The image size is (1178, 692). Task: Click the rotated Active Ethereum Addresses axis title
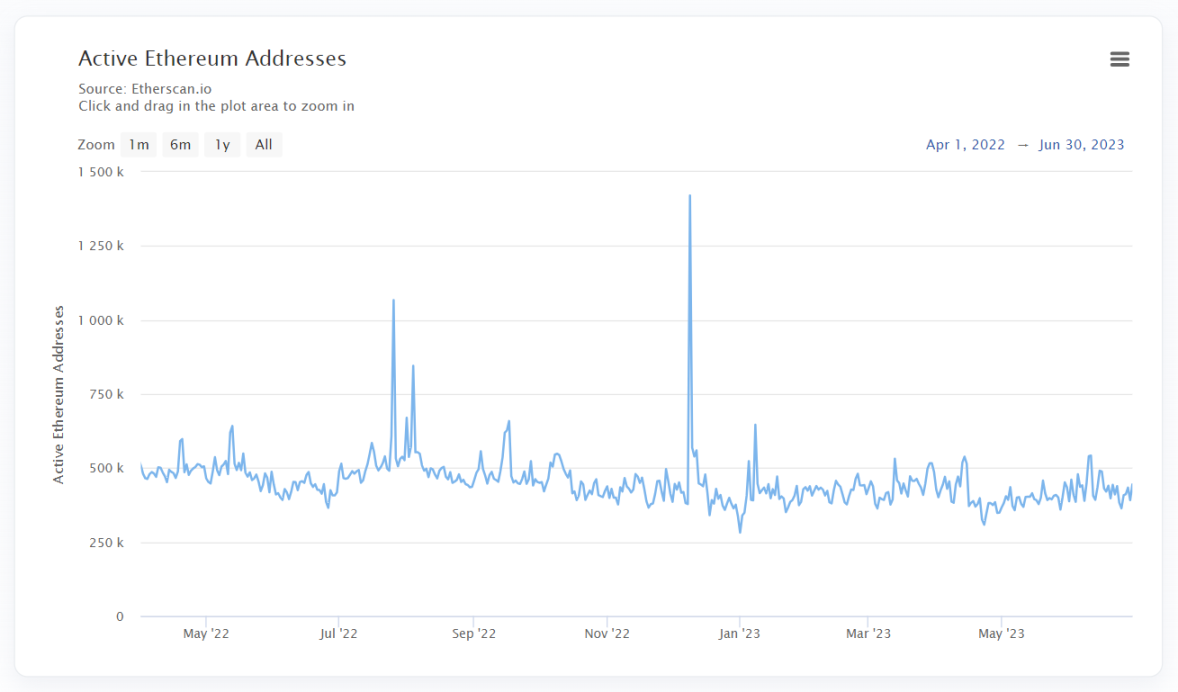coord(58,394)
